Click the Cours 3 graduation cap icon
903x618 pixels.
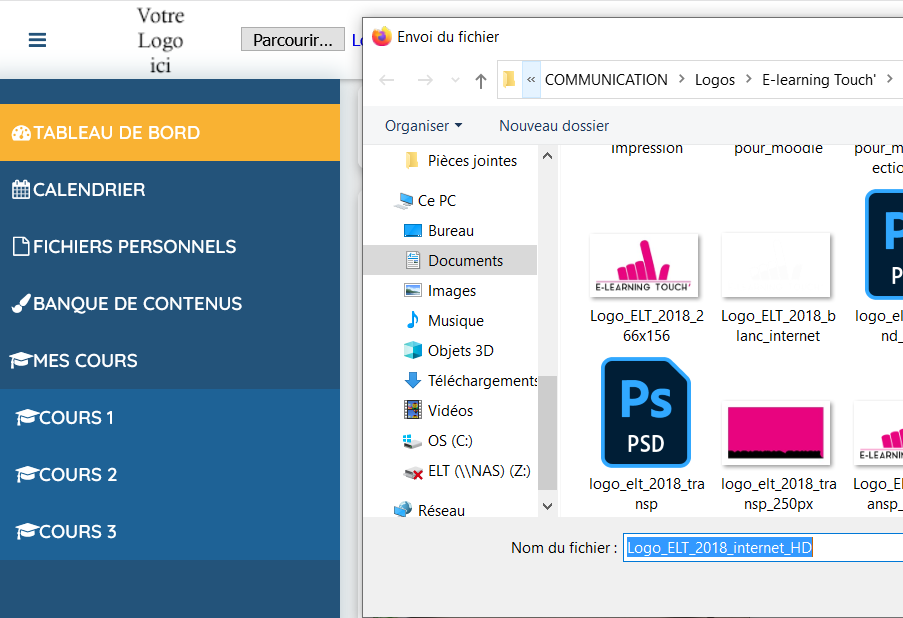26,532
